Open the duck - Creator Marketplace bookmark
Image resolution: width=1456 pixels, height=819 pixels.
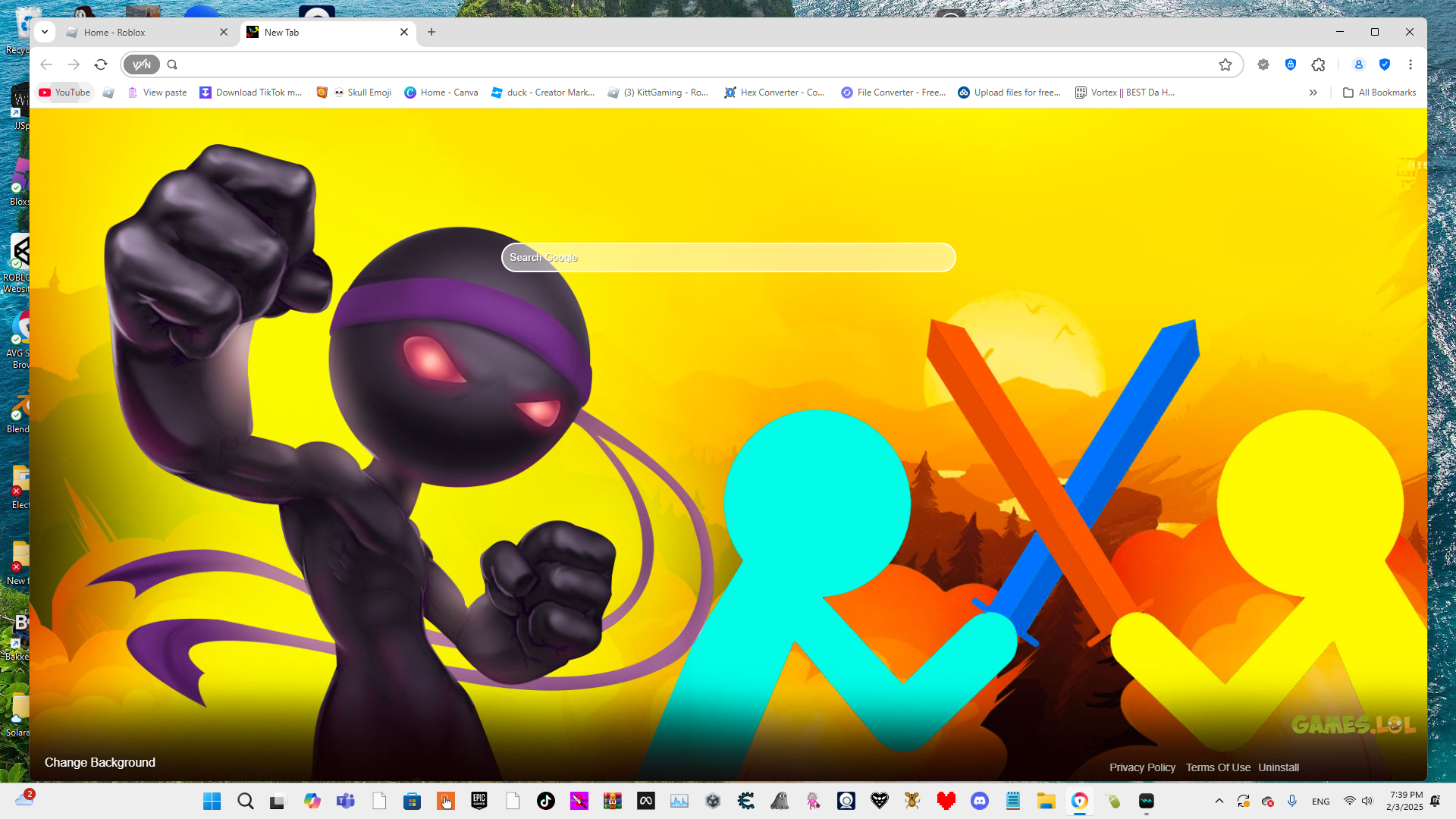(543, 93)
